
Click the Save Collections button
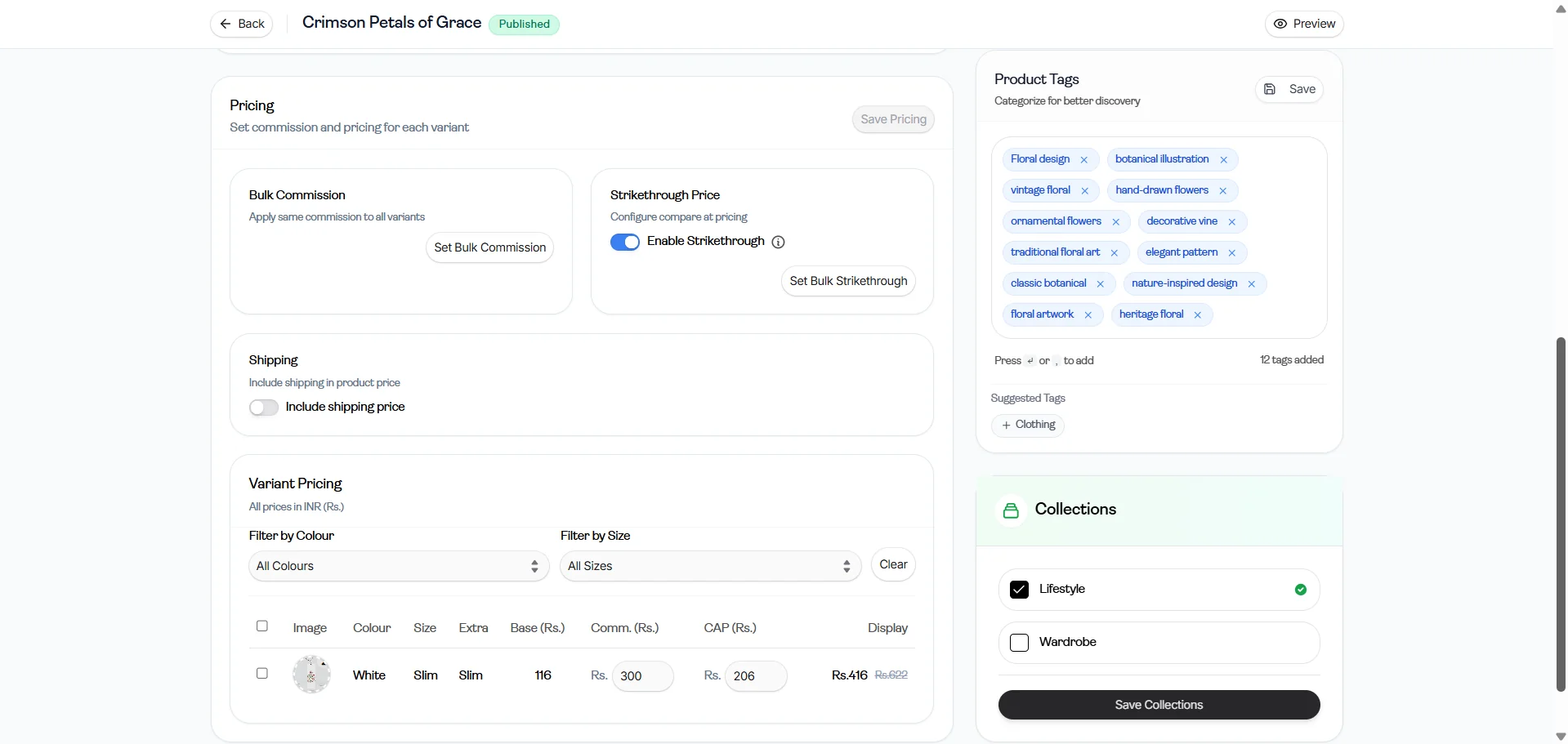pyautogui.click(x=1159, y=705)
